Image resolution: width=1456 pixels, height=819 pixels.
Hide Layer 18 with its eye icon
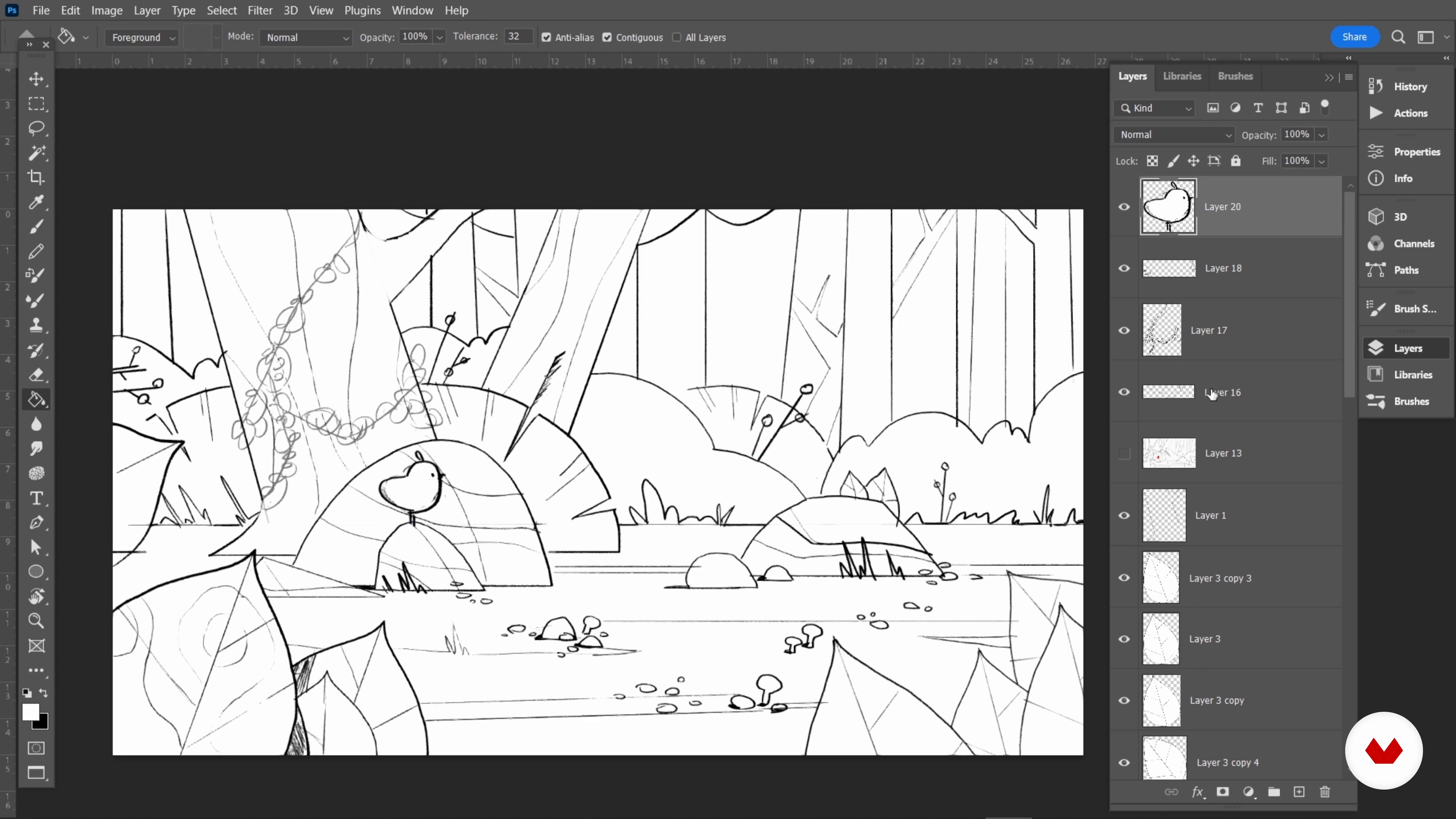pos(1124,268)
